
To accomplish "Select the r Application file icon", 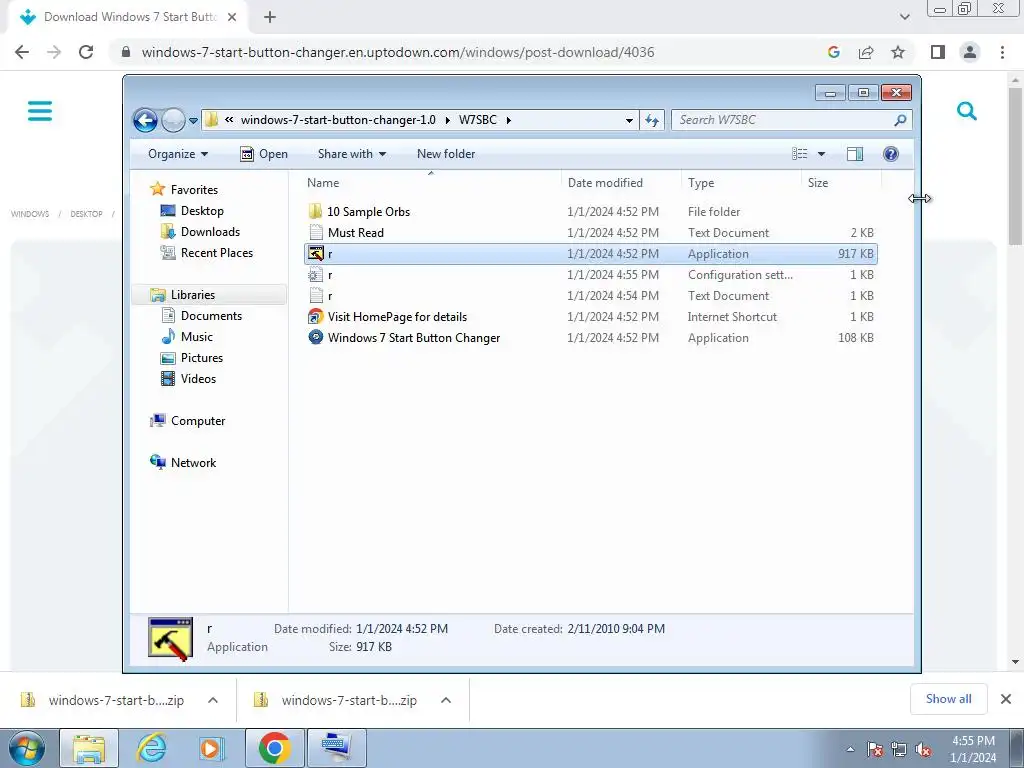I will (x=316, y=254).
